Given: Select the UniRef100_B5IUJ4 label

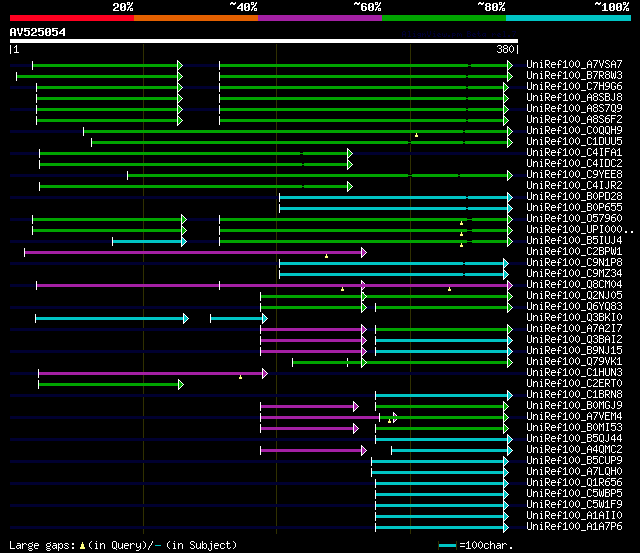Looking at the screenshot, I should click(574, 241).
